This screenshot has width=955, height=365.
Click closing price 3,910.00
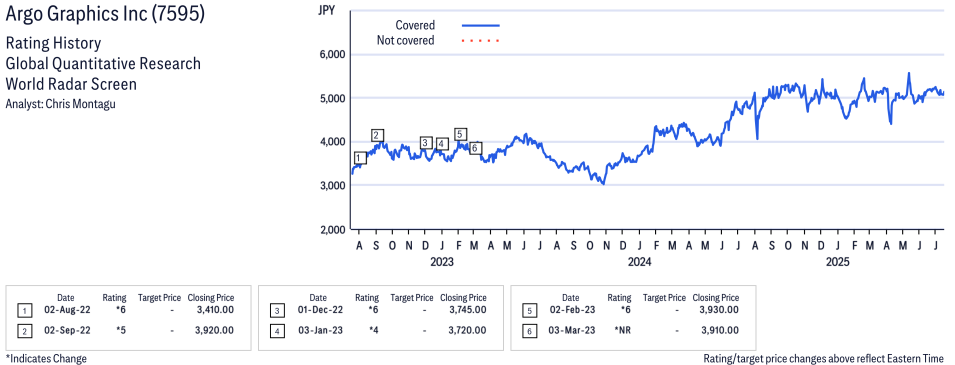720,330
